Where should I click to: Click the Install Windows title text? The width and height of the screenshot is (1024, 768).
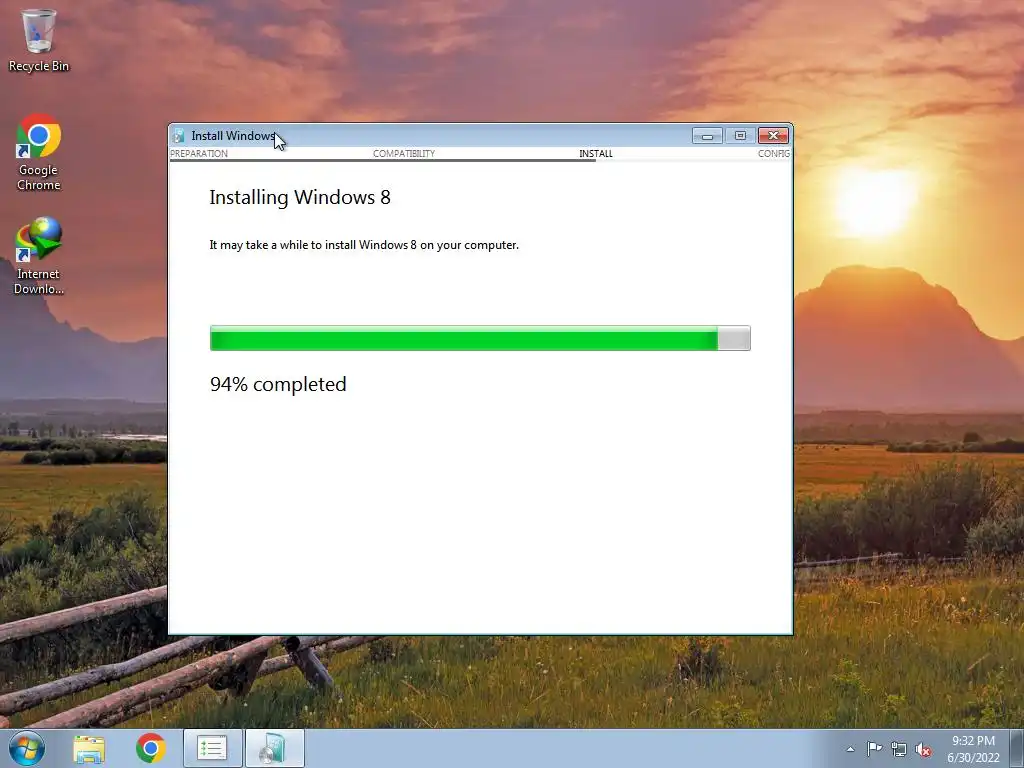[232, 136]
